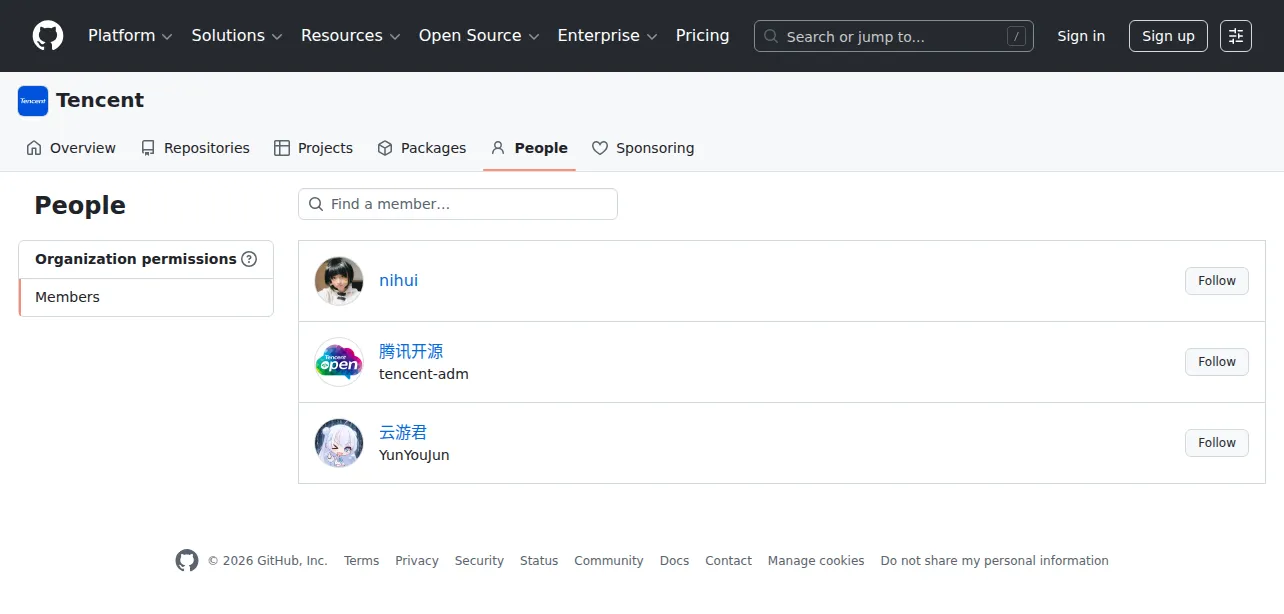Click the Search or jump to field
The height and width of the screenshot is (614, 1284).
(x=894, y=36)
